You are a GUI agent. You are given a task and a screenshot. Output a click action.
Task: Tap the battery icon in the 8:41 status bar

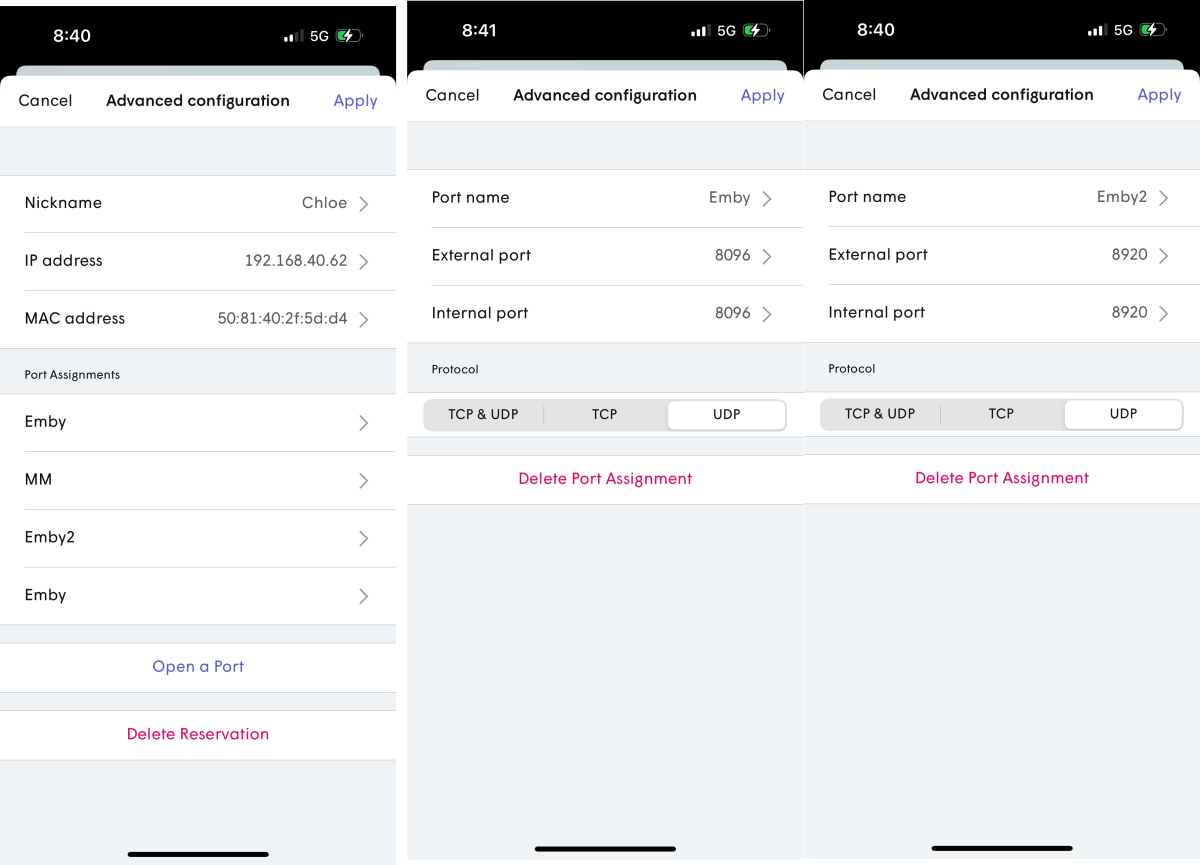pyautogui.click(x=756, y=31)
